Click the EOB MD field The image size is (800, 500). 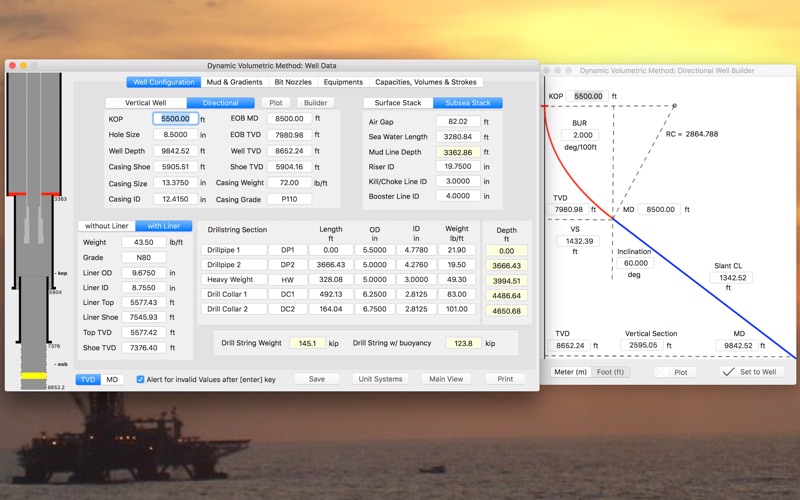pos(289,118)
